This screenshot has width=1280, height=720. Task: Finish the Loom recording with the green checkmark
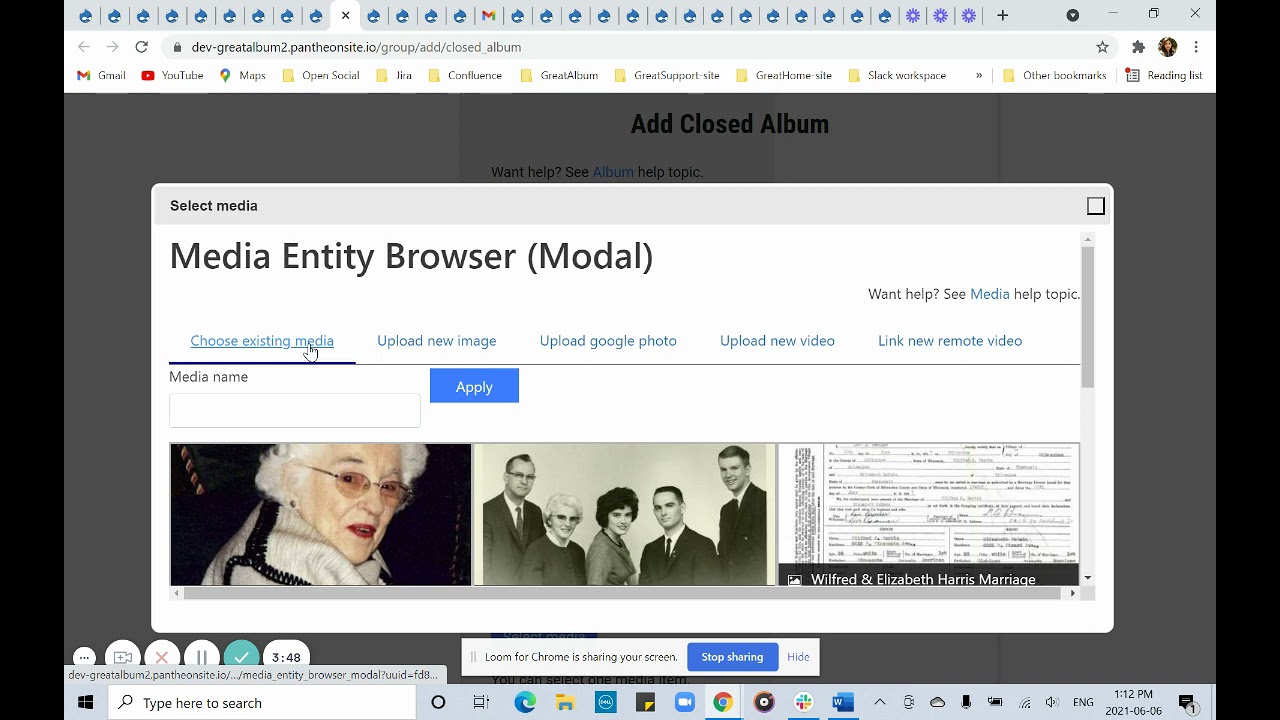[241, 657]
